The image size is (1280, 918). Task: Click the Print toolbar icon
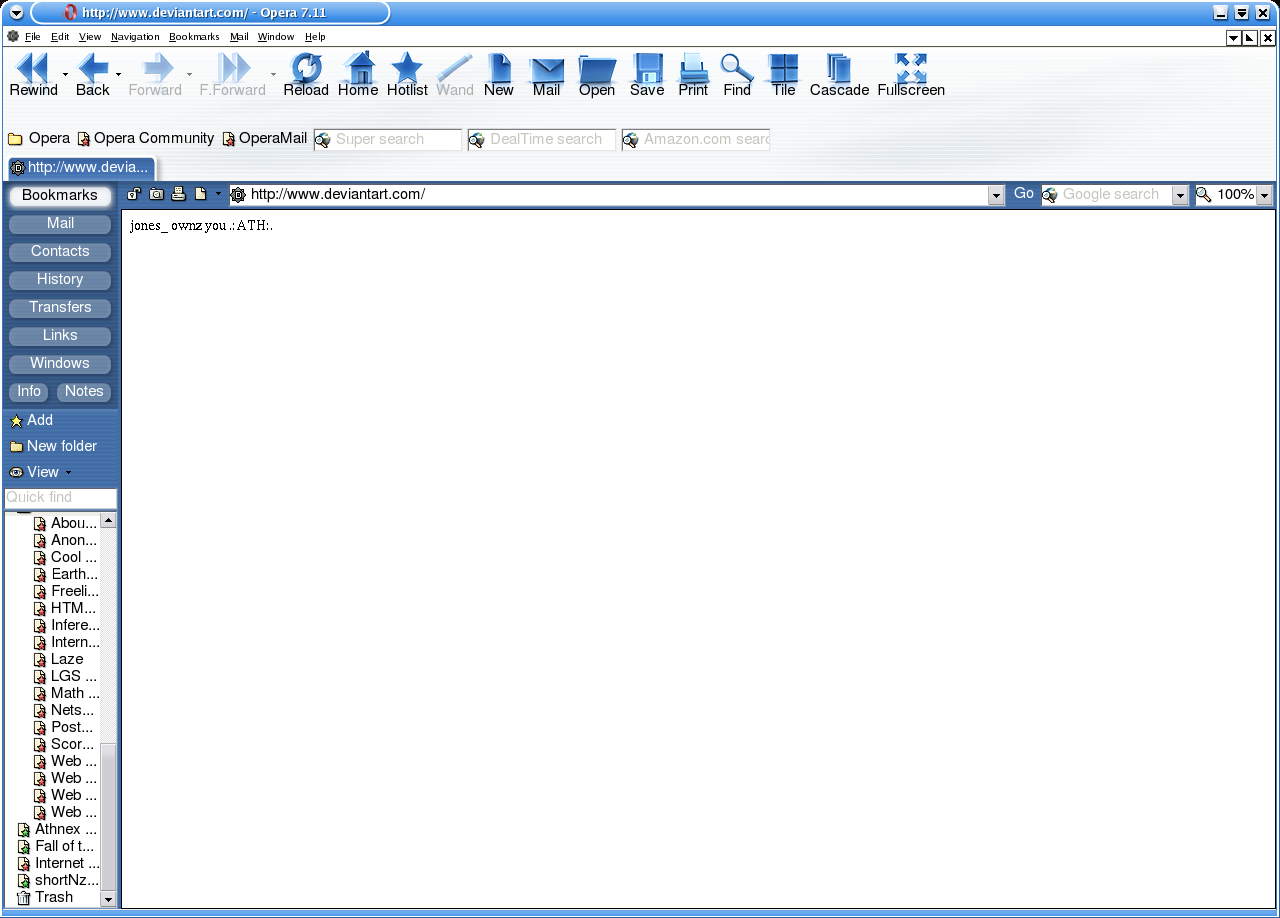coord(693,68)
